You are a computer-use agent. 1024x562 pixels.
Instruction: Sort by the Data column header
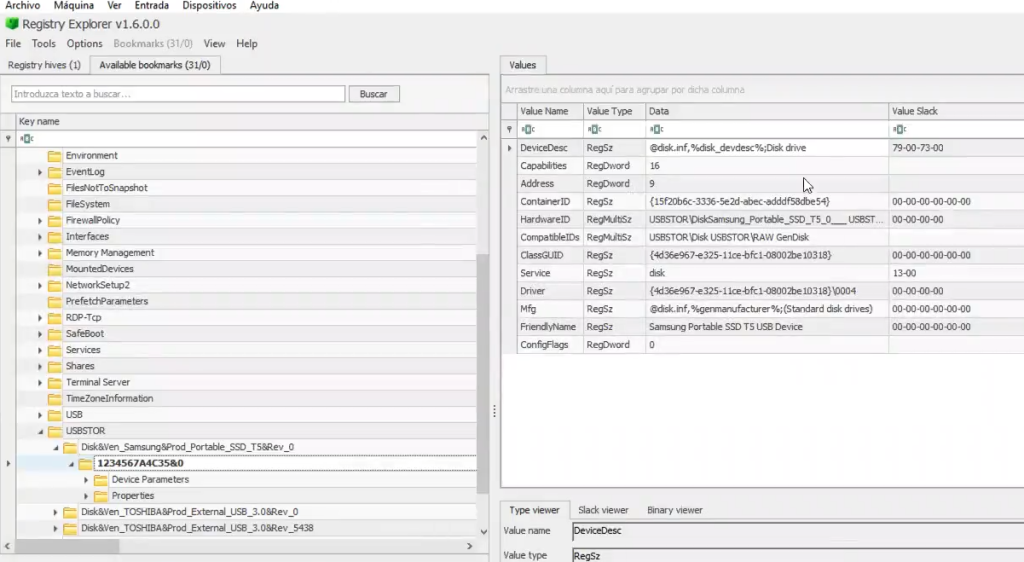point(767,112)
